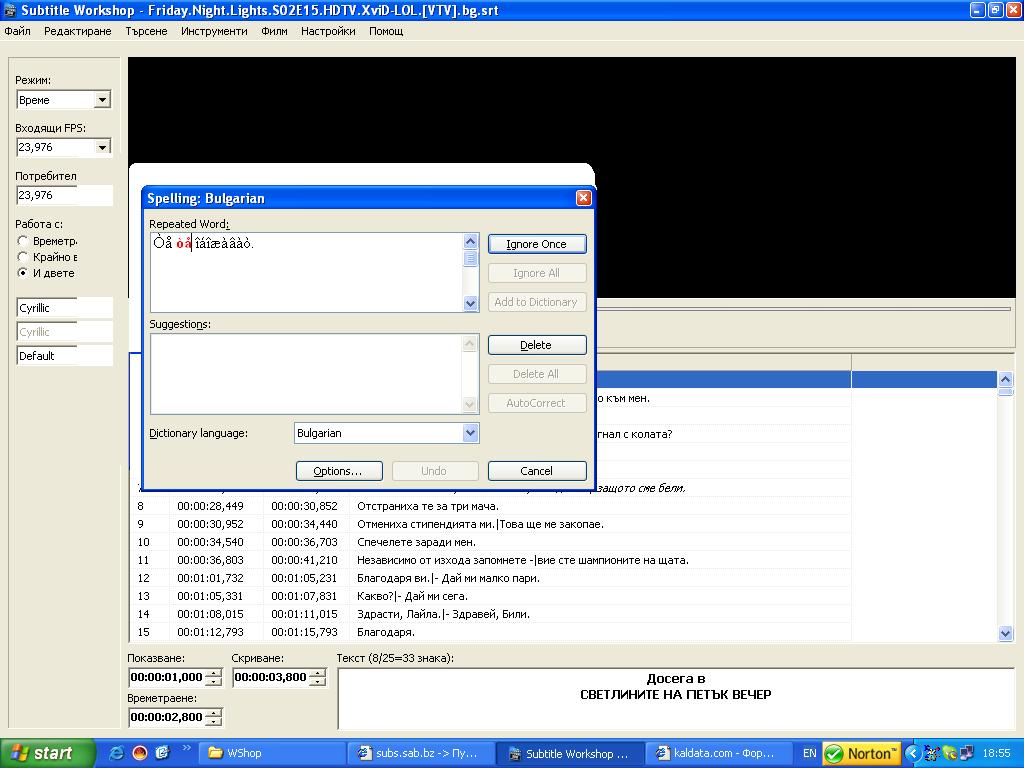Open the Филм menu

[274, 31]
